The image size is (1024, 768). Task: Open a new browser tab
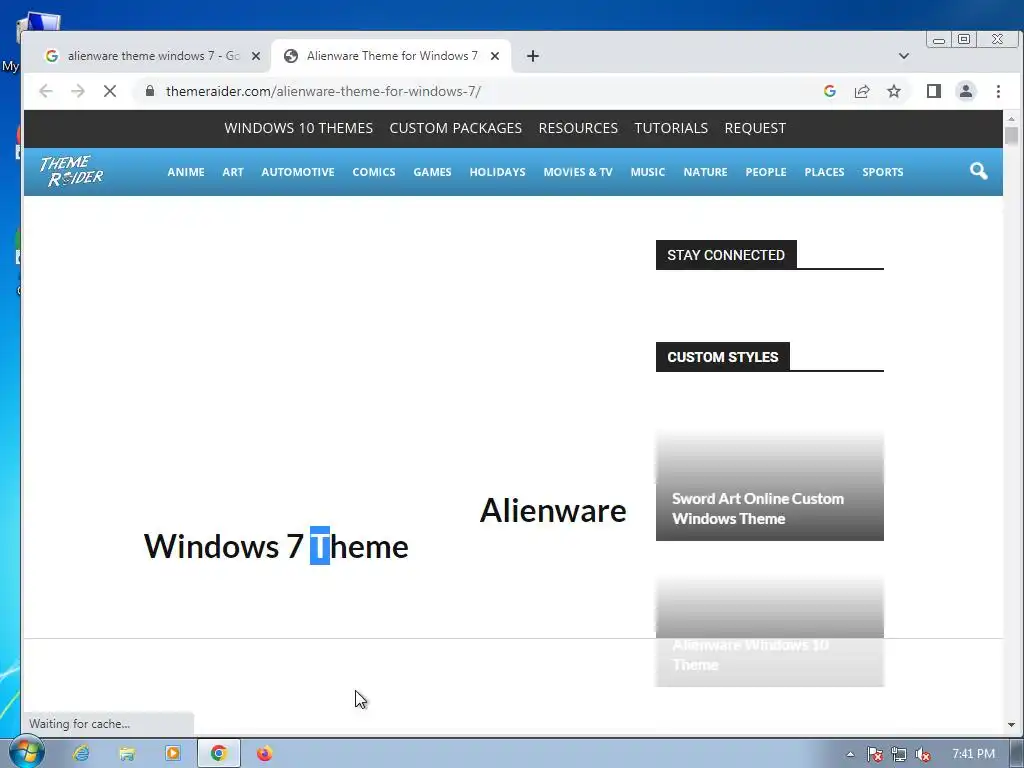tap(533, 56)
